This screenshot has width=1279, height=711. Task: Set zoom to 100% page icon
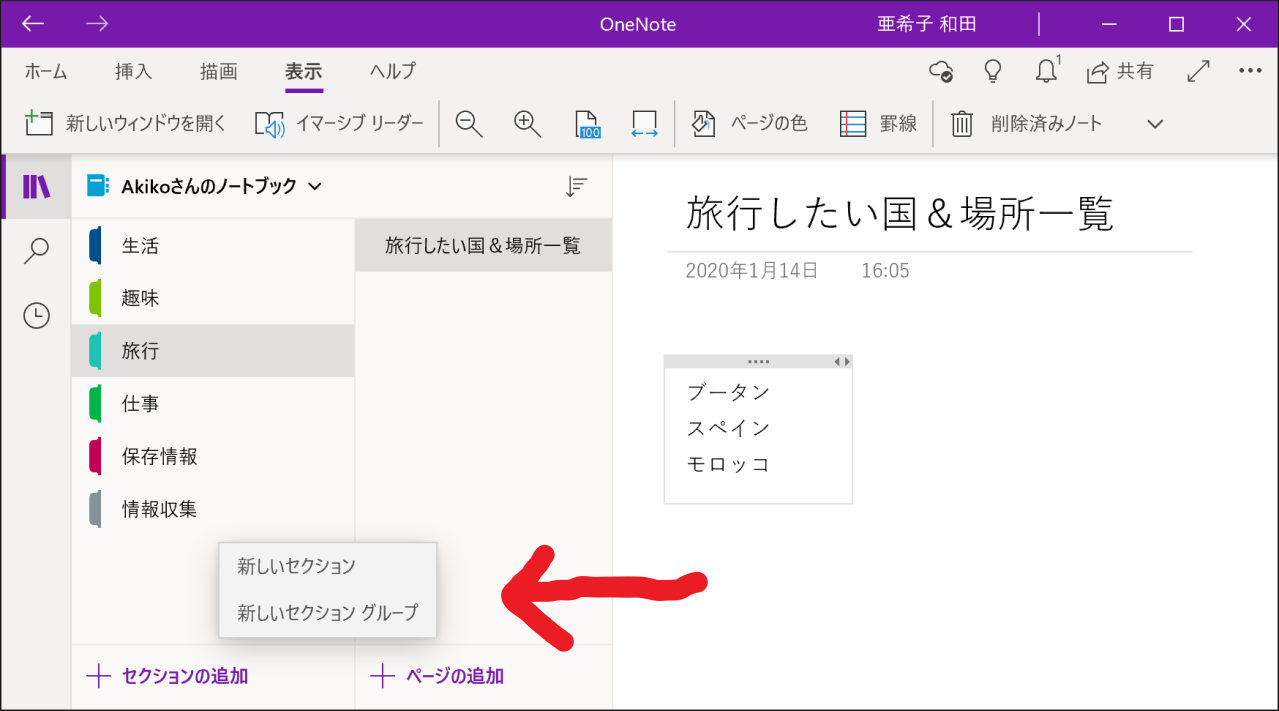(588, 124)
